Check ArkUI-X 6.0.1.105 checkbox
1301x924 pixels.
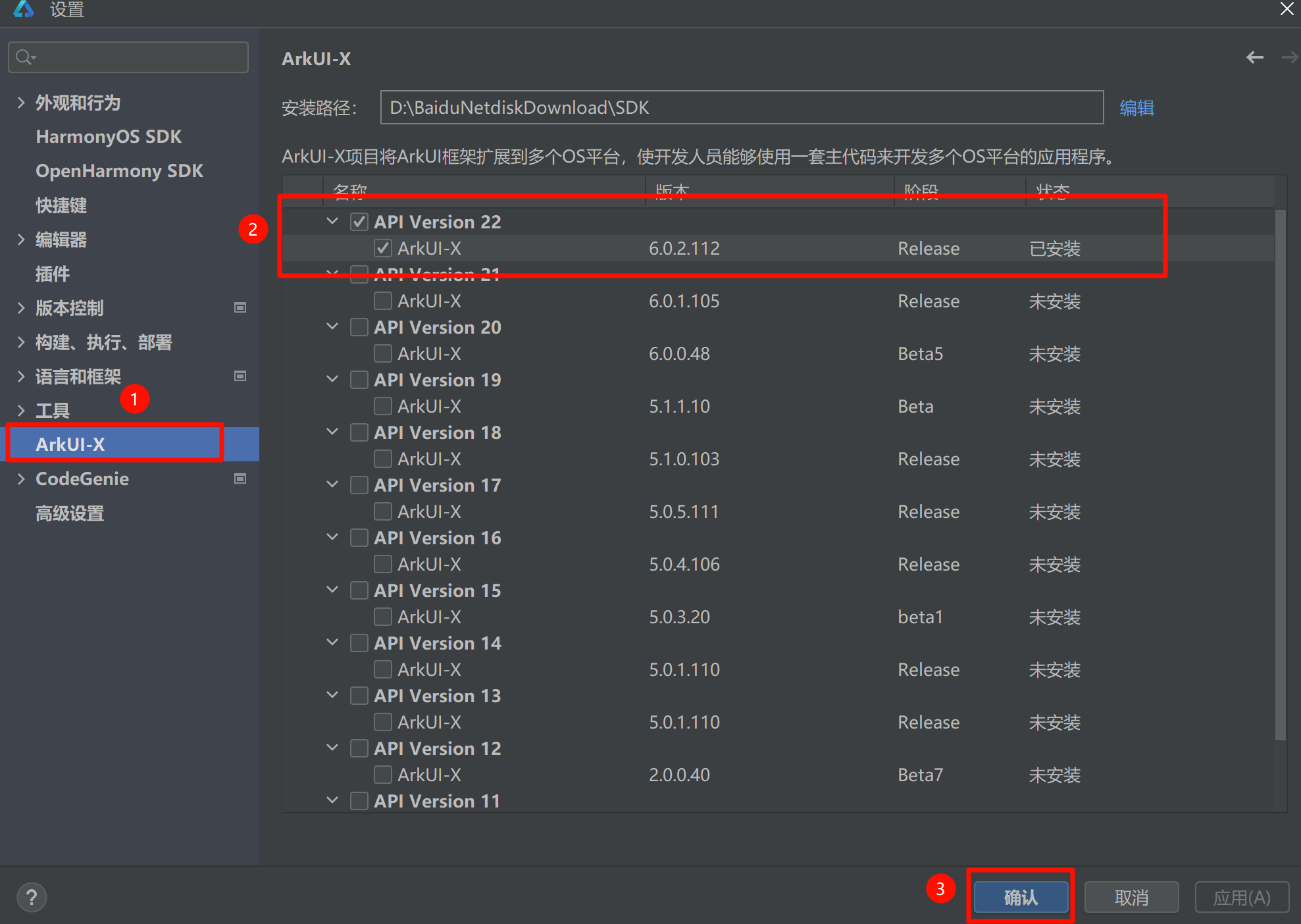coord(382,301)
